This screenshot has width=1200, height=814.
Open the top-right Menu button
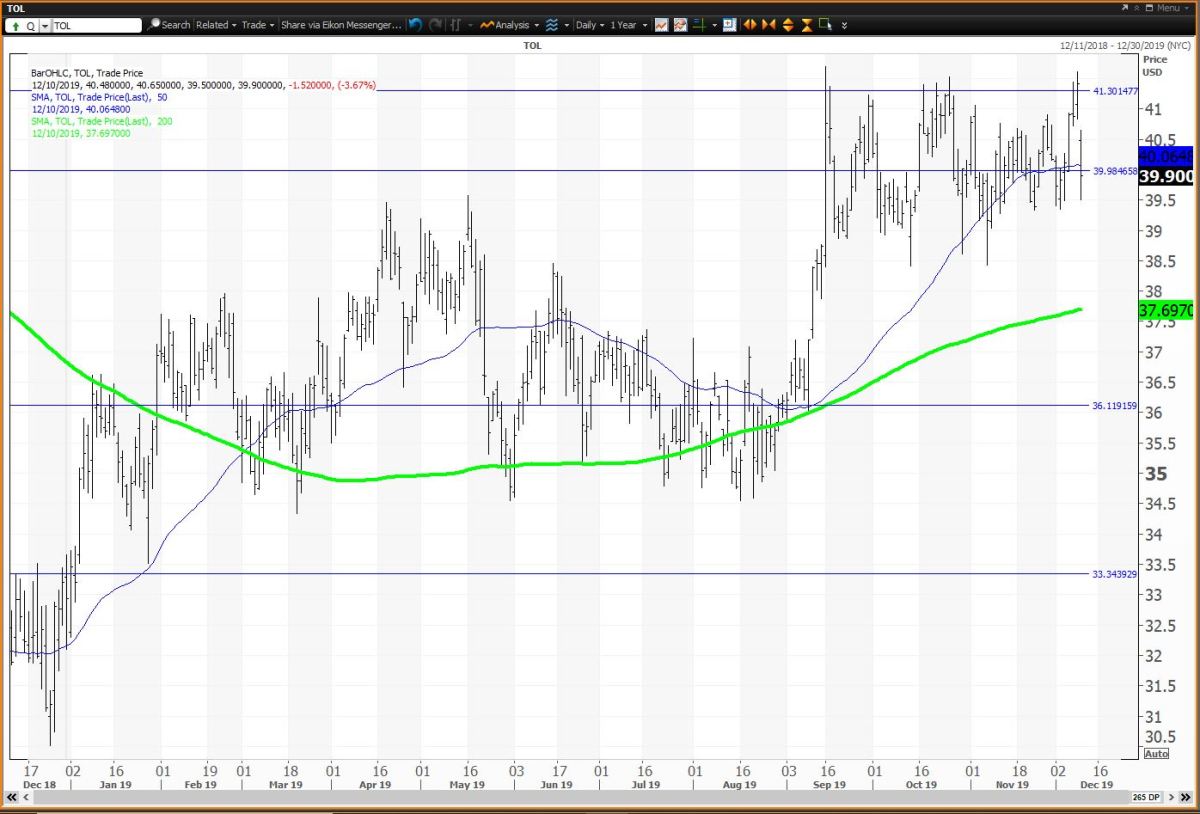(1167, 7)
